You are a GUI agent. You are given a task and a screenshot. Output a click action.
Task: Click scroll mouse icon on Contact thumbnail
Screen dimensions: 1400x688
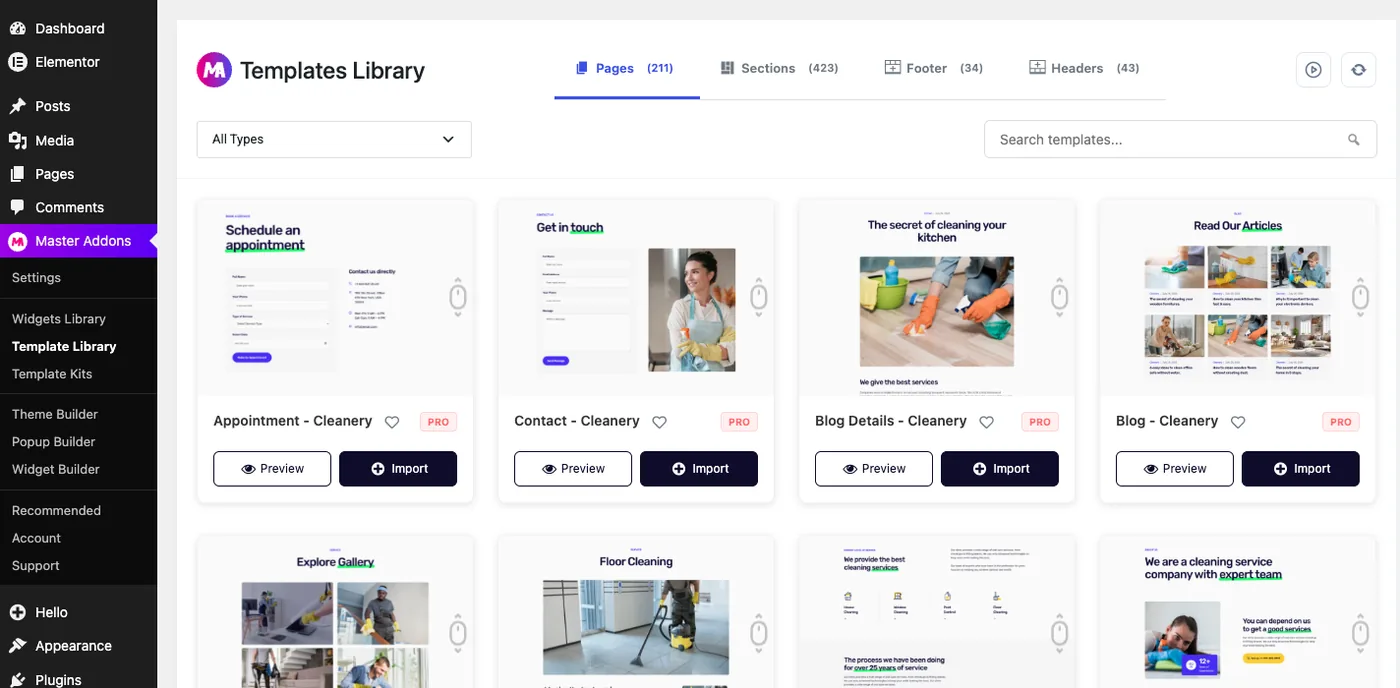pos(759,297)
